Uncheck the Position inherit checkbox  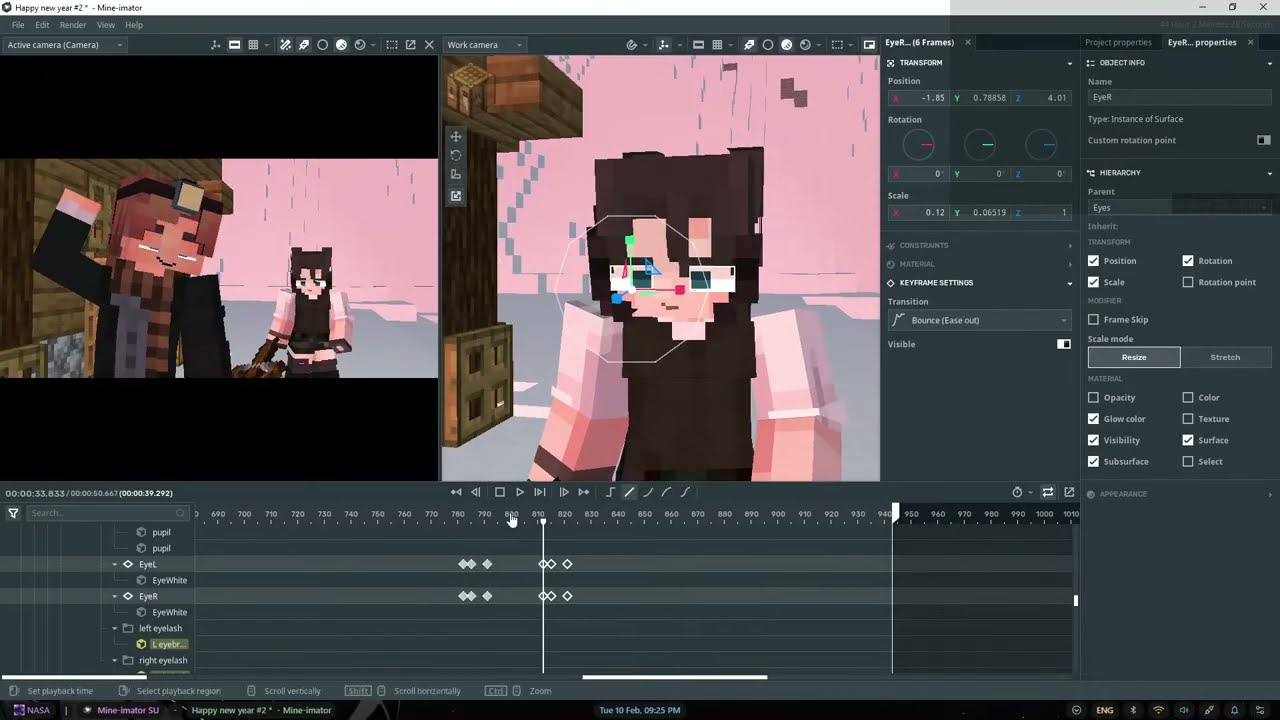[x=1093, y=261]
